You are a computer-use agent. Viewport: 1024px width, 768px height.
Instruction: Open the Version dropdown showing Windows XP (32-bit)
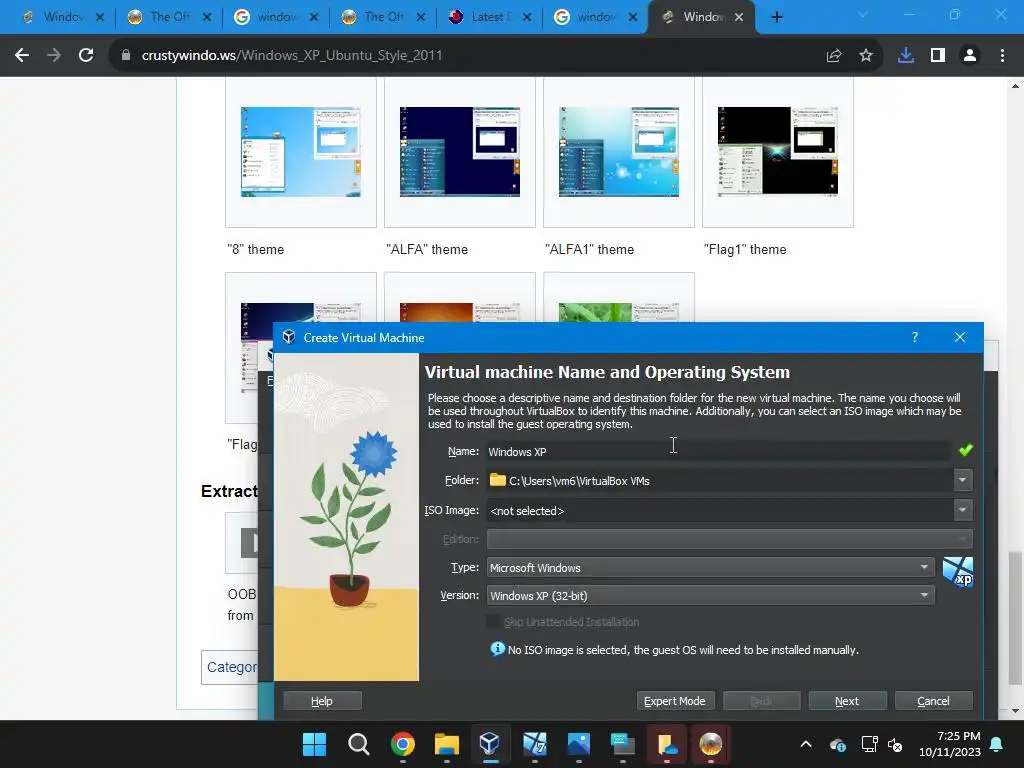point(710,596)
